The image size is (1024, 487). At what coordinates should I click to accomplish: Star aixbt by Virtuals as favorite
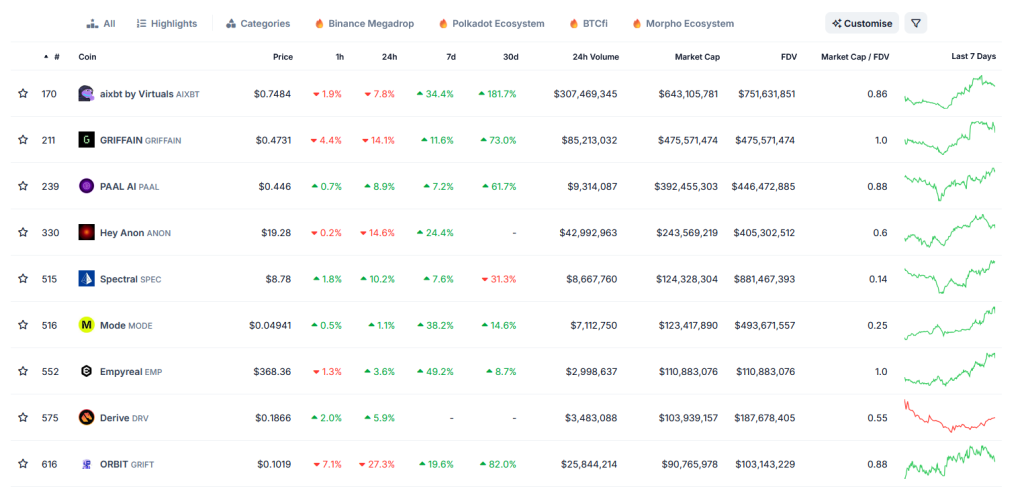click(x=23, y=93)
